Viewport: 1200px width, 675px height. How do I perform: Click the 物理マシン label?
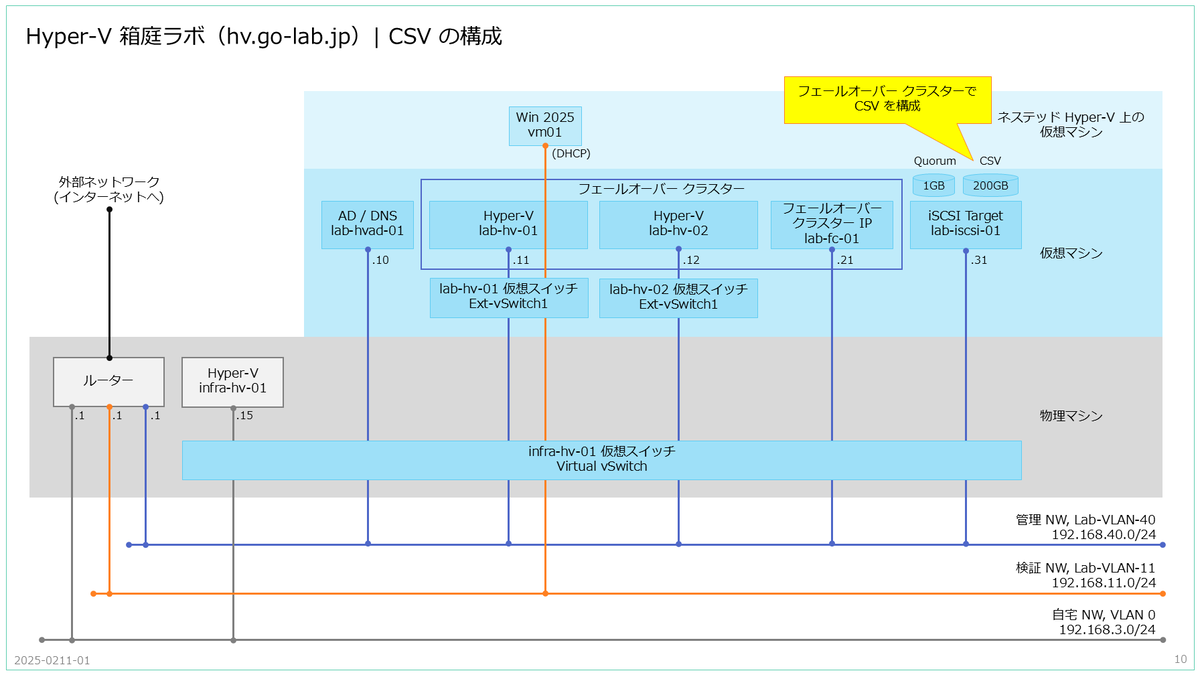point(1071,415)
